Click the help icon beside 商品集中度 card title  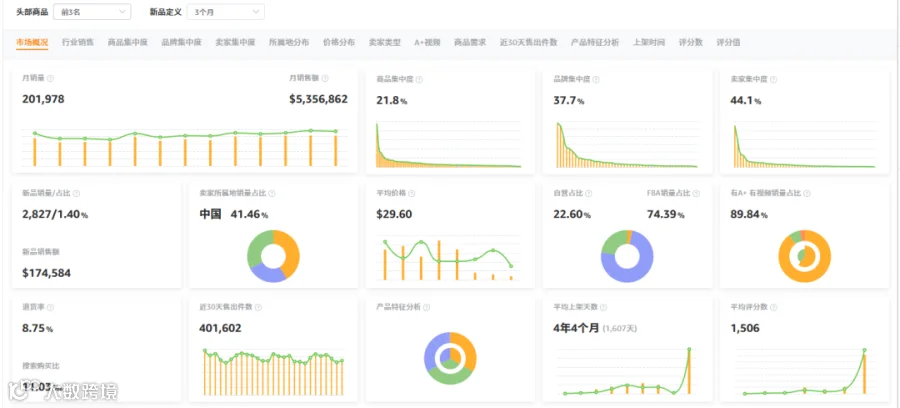point(419,80)
